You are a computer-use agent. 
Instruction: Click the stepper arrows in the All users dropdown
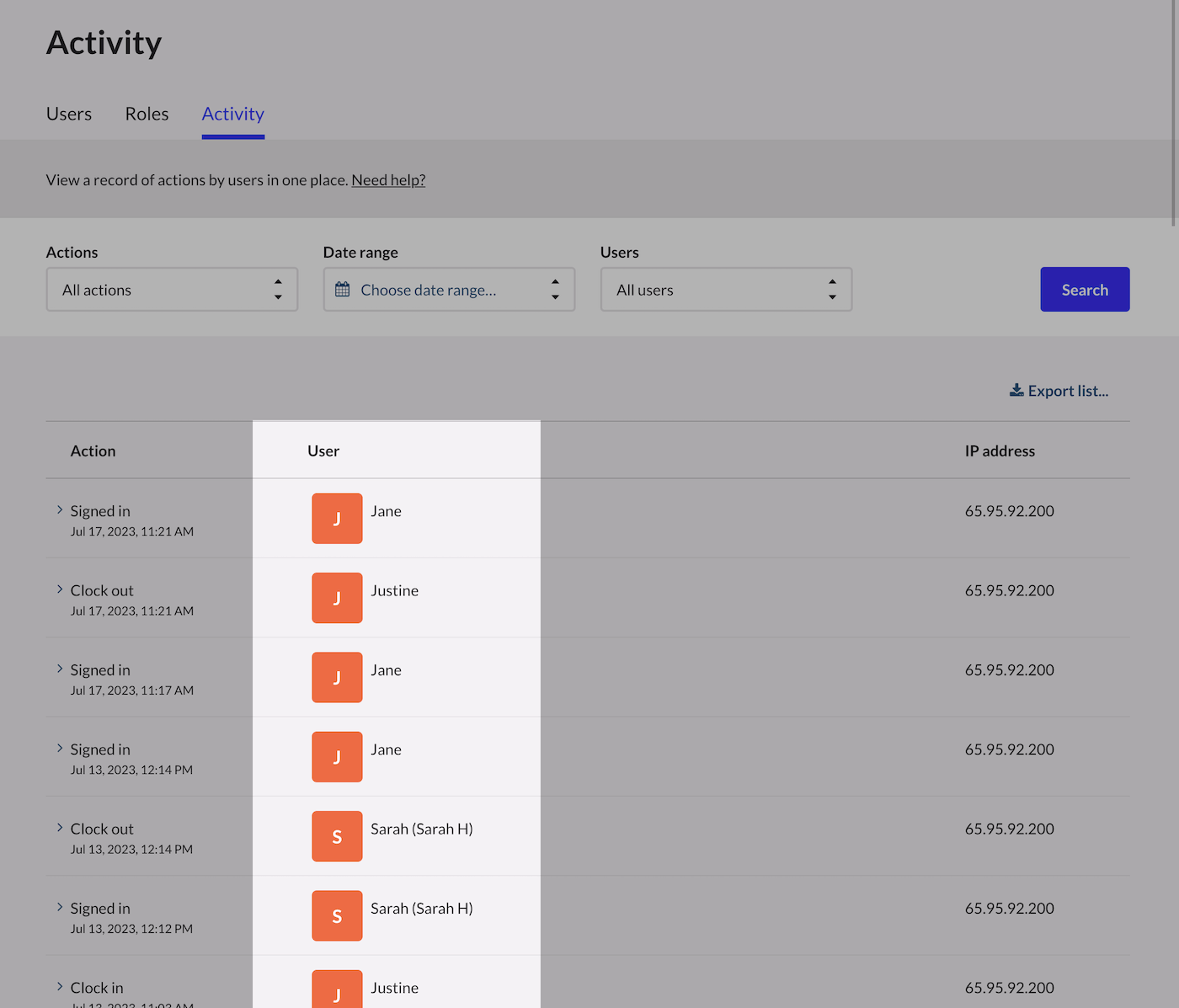832,290
